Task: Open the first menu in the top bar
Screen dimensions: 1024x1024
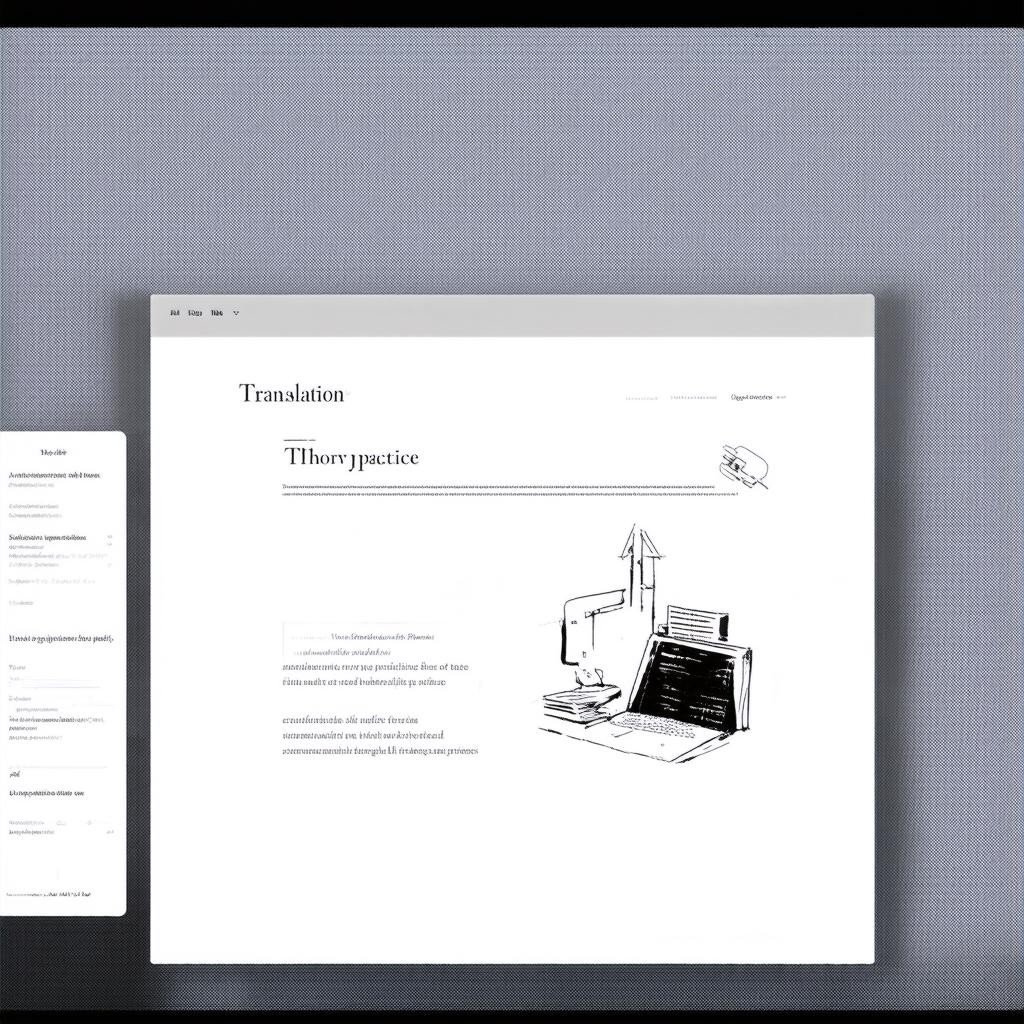Action: (x=175, y=313)
